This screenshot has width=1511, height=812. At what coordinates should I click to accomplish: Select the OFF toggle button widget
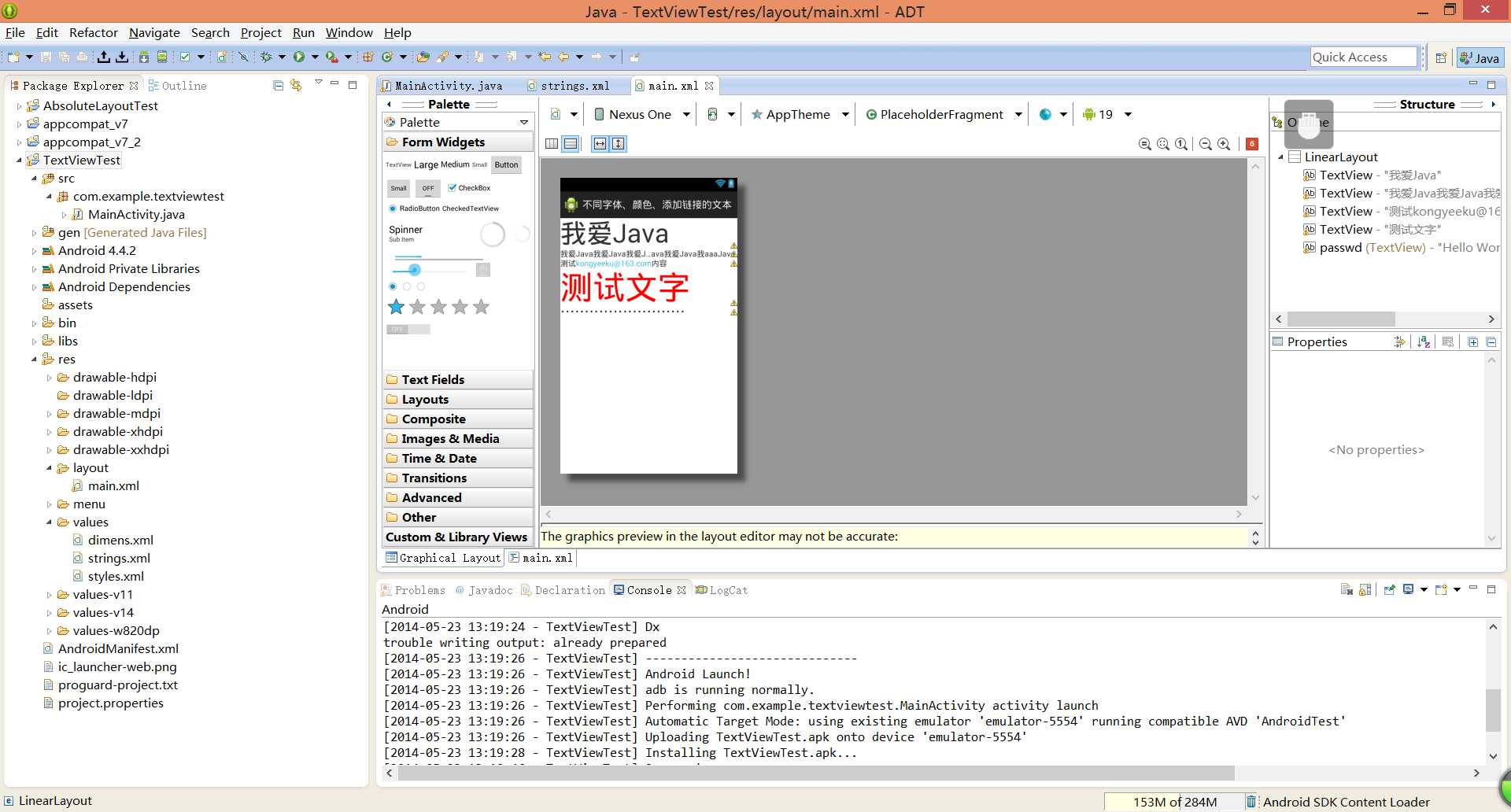[x=427, y=188]
